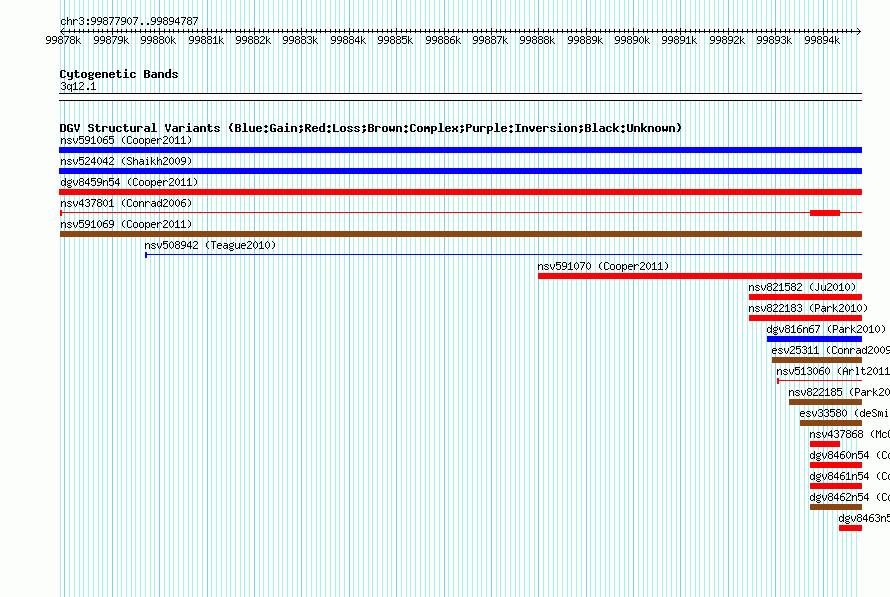
Task: Click the nsv822183 (Park2010) red bar
Action: click(x=805, y=318)
